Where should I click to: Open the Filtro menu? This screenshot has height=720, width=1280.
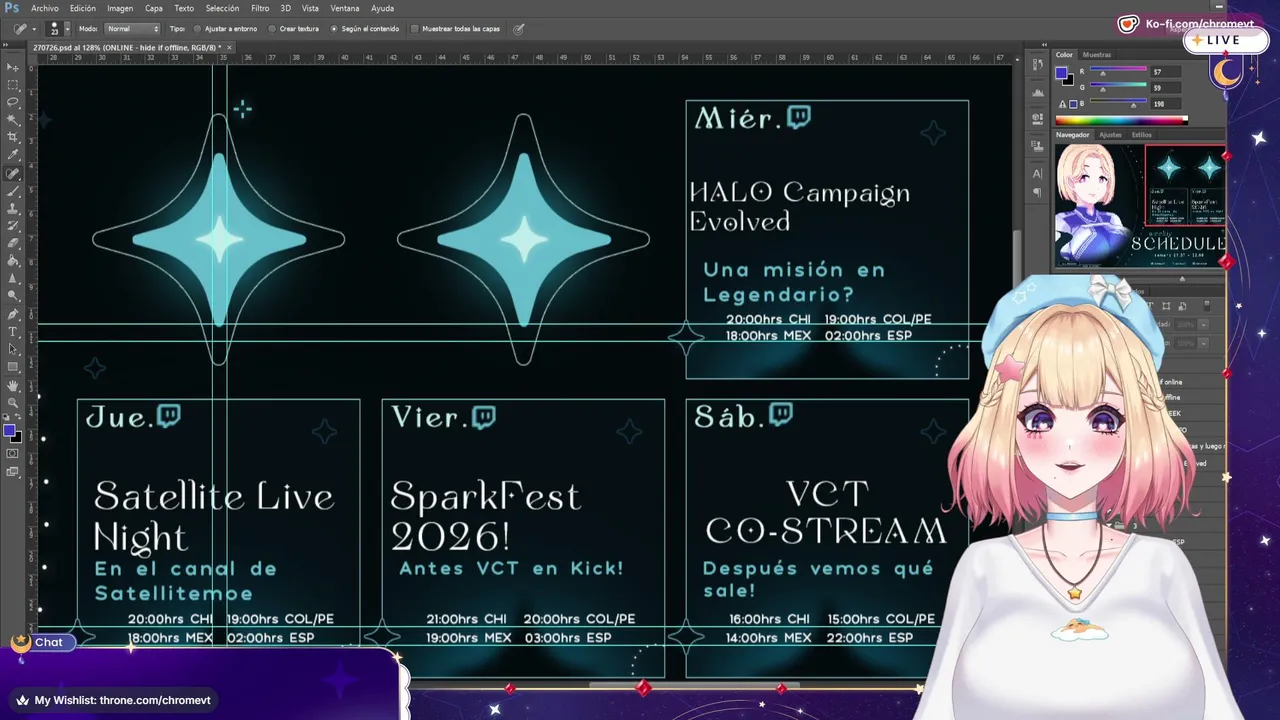pos(260,8)
